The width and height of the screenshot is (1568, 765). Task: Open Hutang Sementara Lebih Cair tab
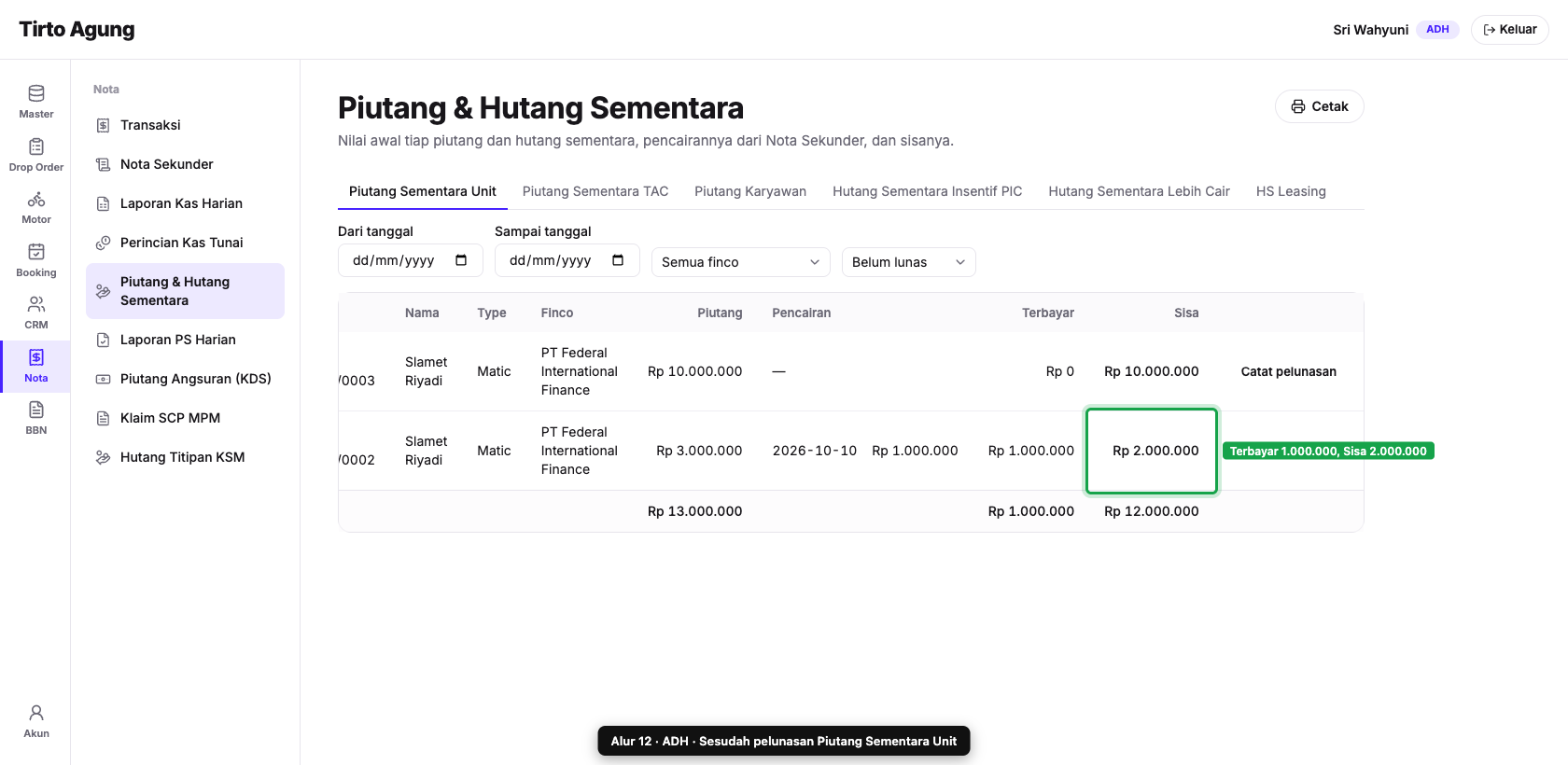[1140, 191]
